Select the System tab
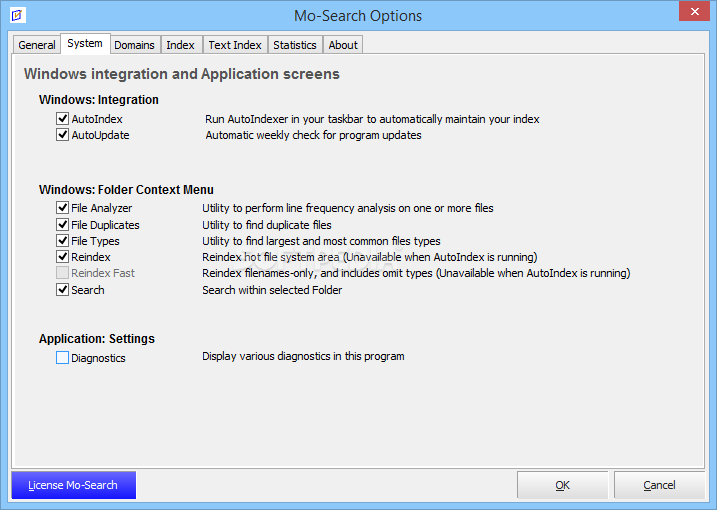Screen dimensions: 717x510 point(85,43)
